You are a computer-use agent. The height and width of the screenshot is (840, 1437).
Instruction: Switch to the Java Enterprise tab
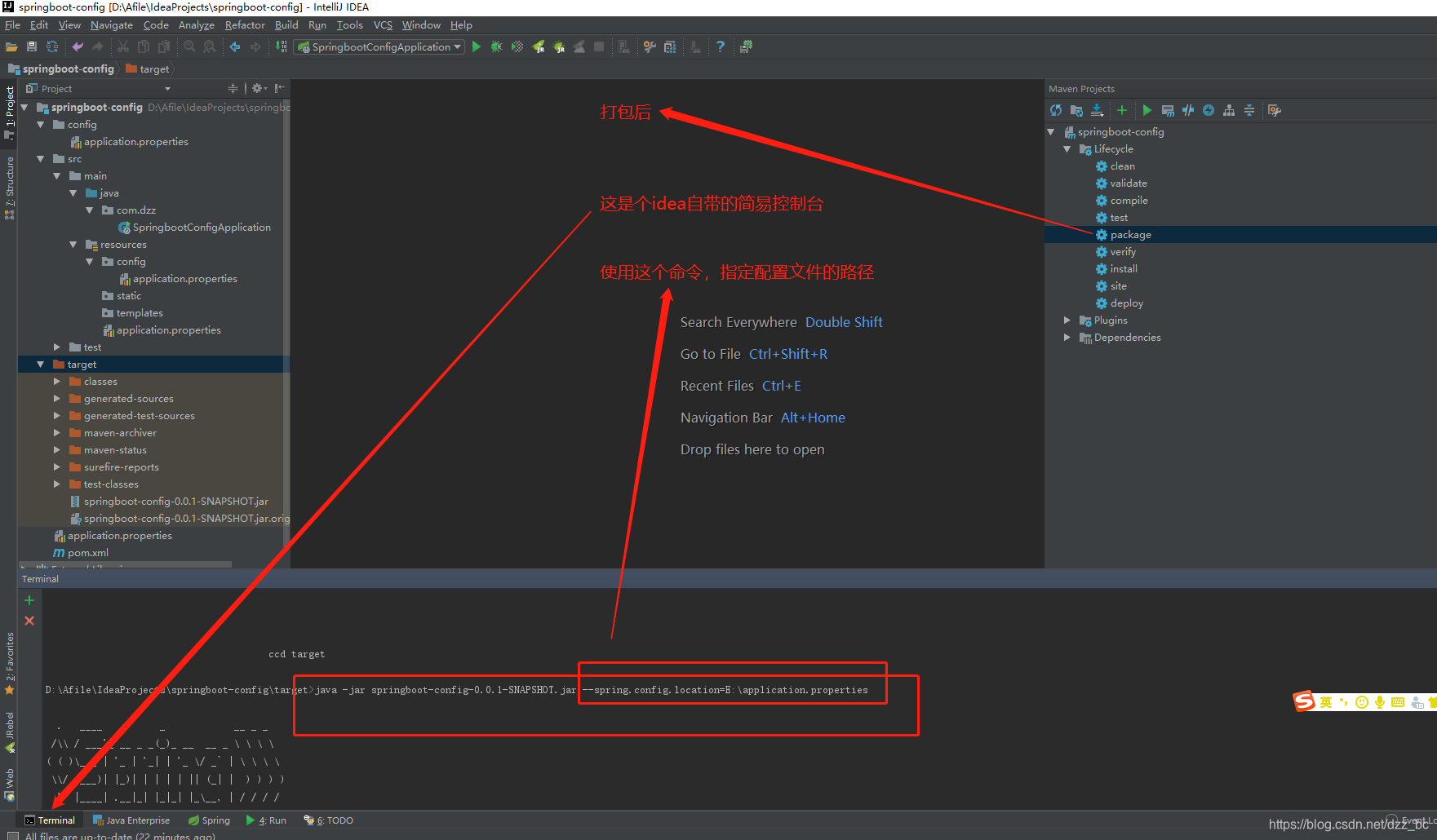(x=131, y=820)
